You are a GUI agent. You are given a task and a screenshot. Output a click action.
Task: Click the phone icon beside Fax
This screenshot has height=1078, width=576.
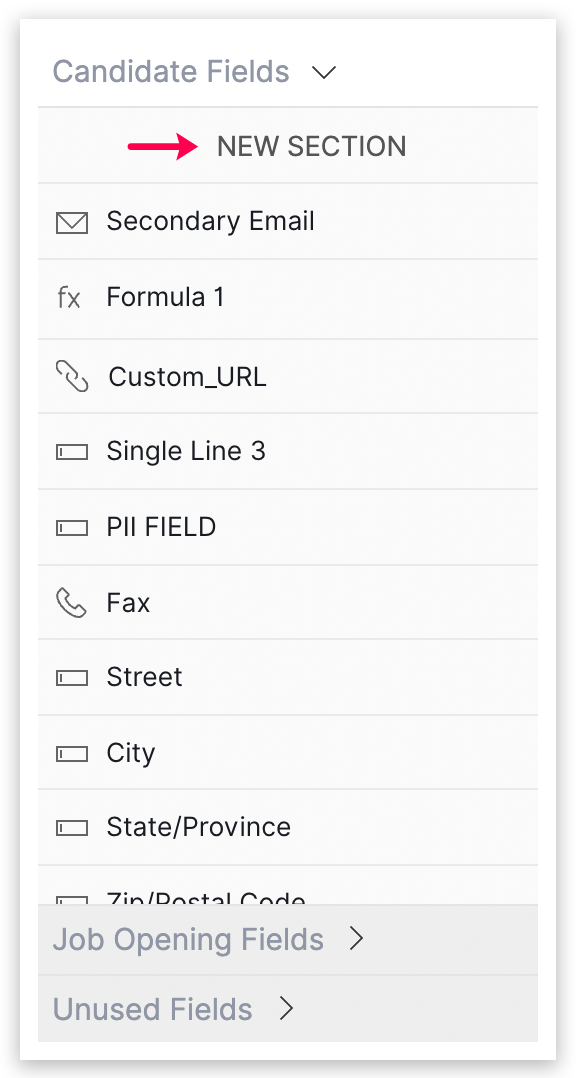tap(71, 603)
